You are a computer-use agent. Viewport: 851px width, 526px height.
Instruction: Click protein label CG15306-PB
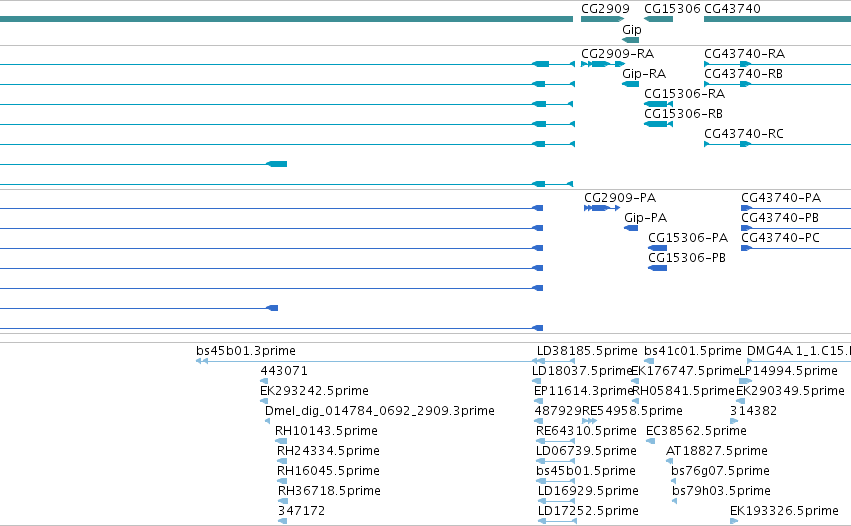coord(687,258)
